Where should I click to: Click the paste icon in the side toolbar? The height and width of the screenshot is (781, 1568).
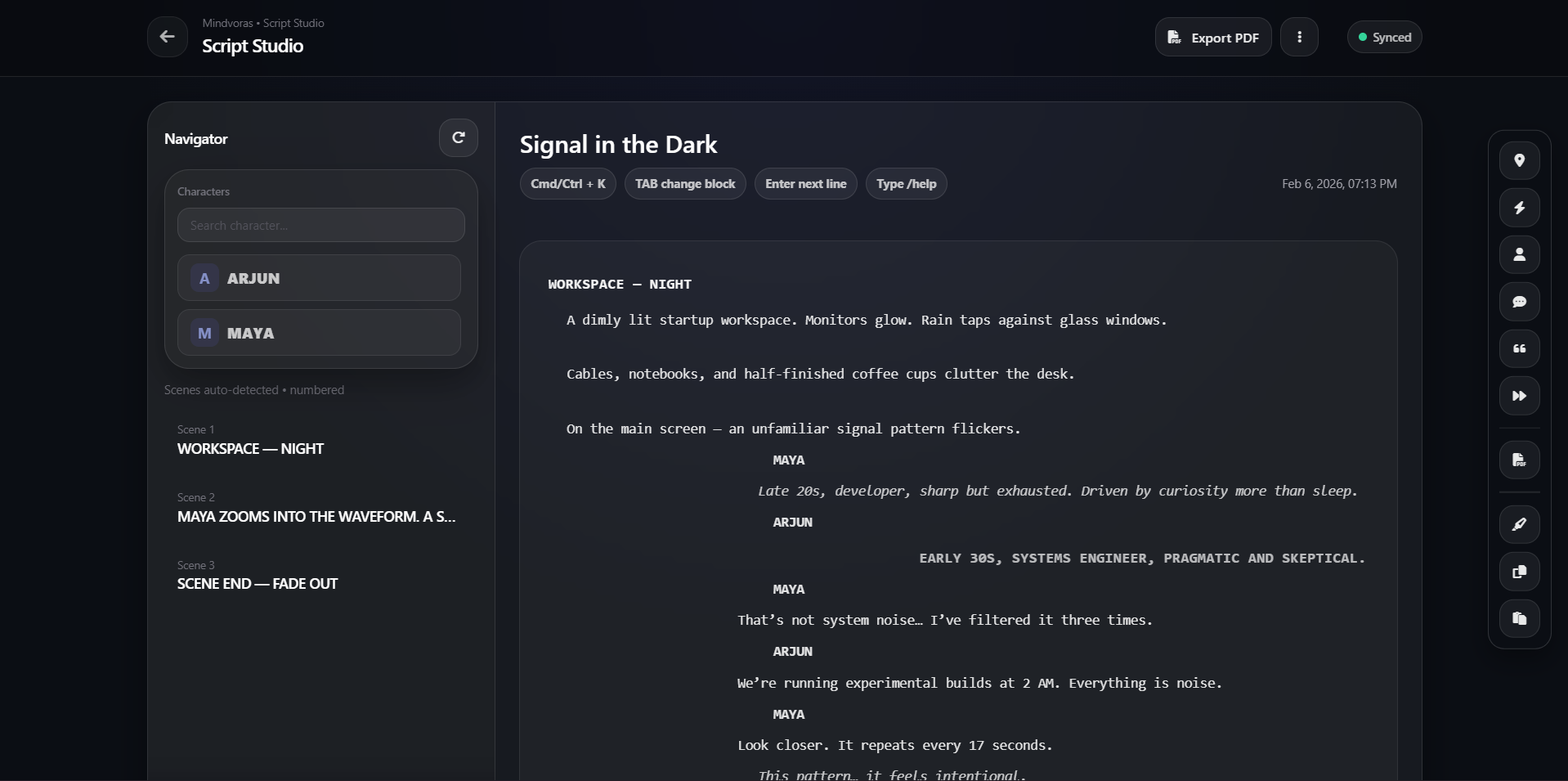[1520, 618]
